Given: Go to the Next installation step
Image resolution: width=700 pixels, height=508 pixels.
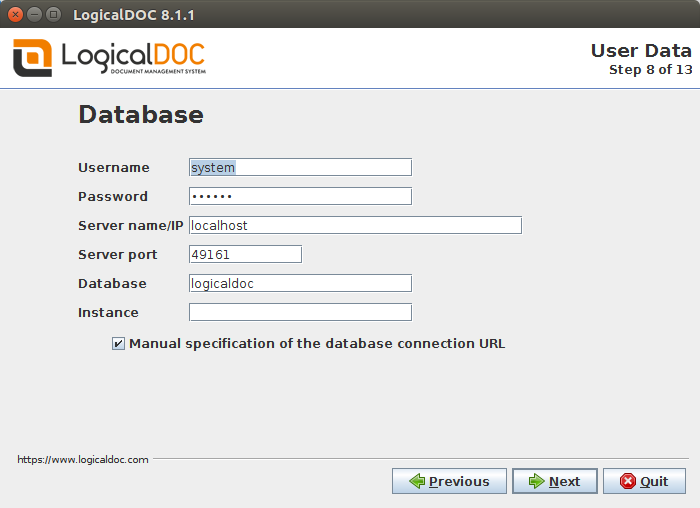Looking at the screenshot, I should (554, 481).
